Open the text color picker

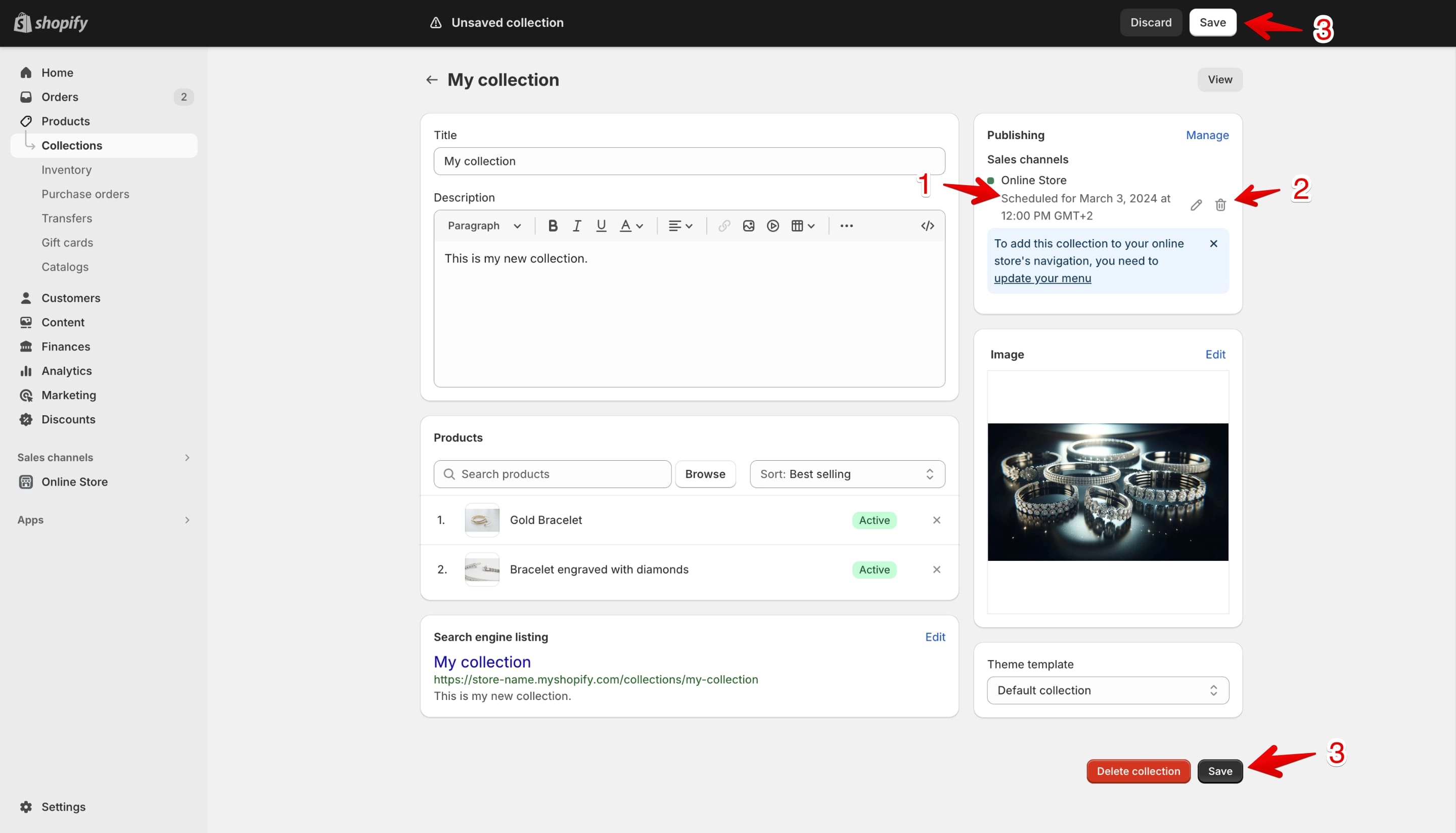[x=631, y=226]
